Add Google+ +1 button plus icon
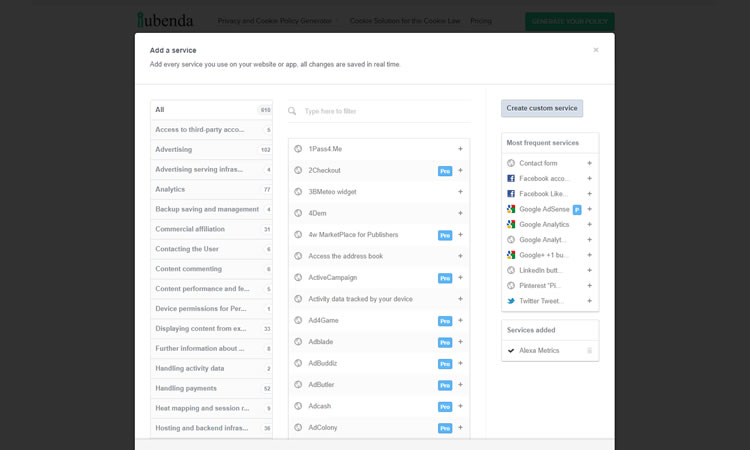 pos(589,255)
